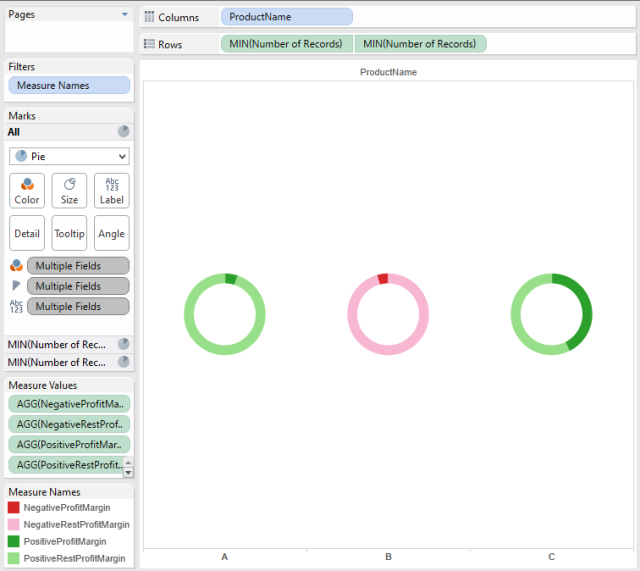Select the Measure Names filter pill
640x571 pixels.
(69, 85)
